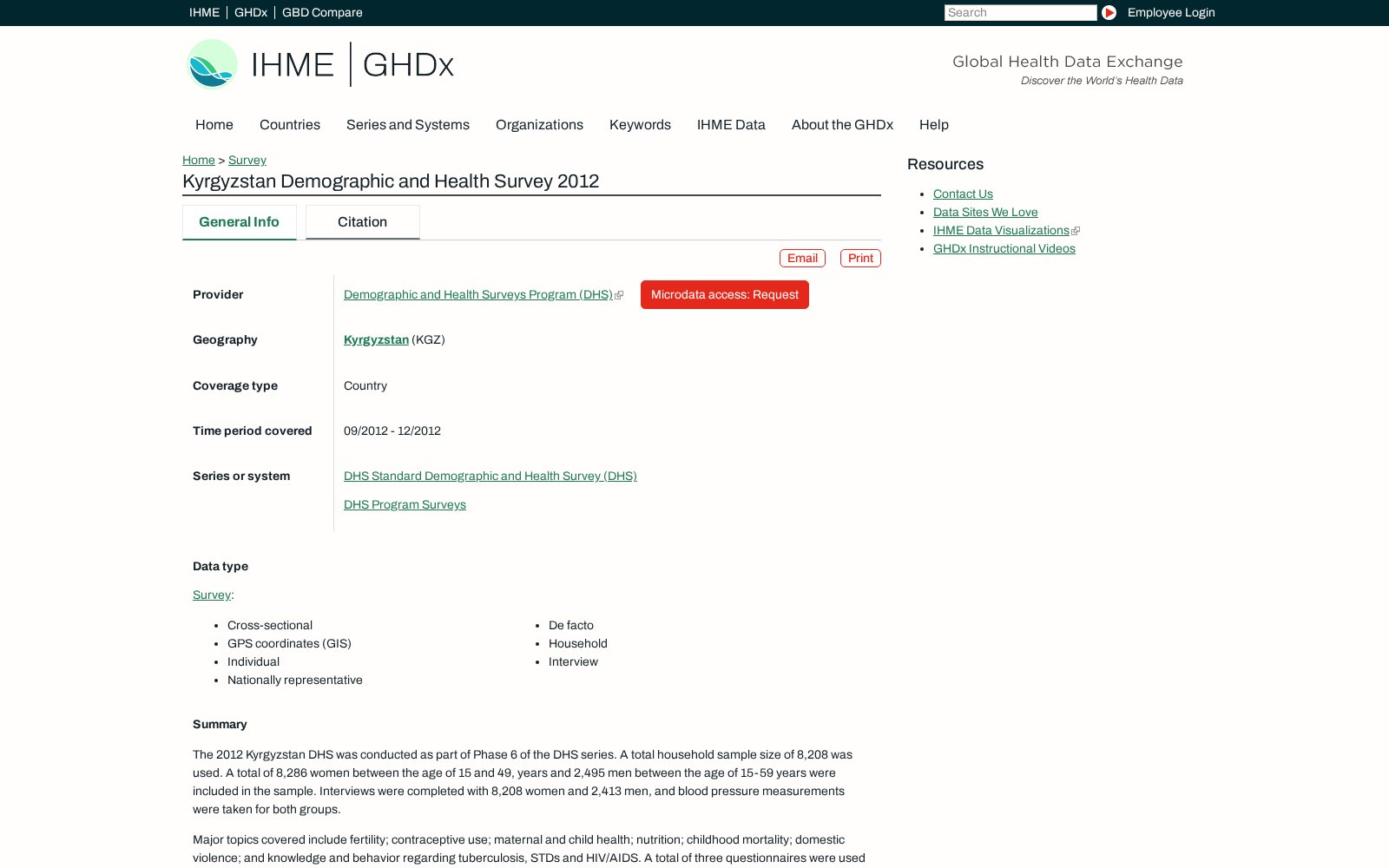Screen dimensions: 1389x868
Task: Open the IHME Data menu
Action: pyautogui.click(x=731, y=125)
